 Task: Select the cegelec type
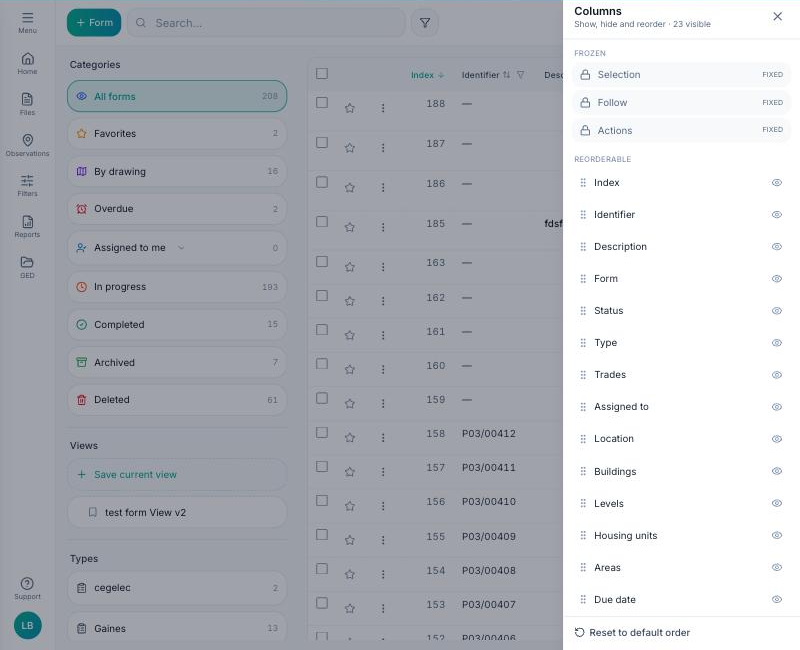[x=177, y=588]
